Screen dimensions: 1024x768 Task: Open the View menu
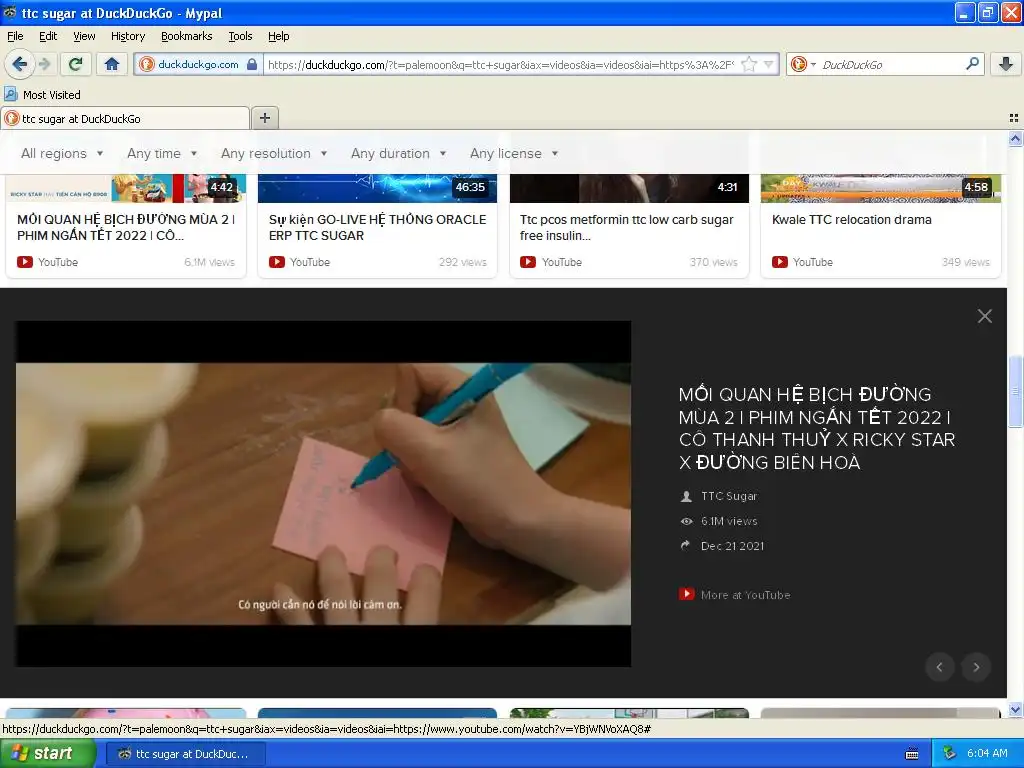point(84,36)
